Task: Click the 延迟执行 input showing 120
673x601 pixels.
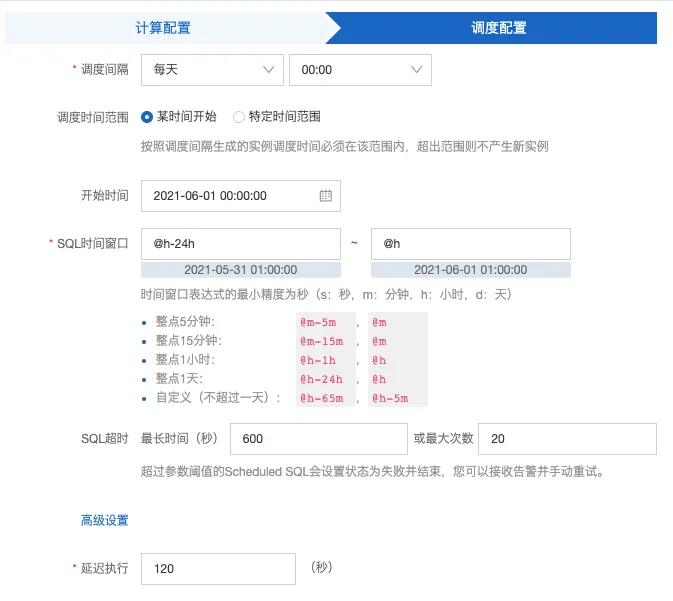Action: (218, 569)
